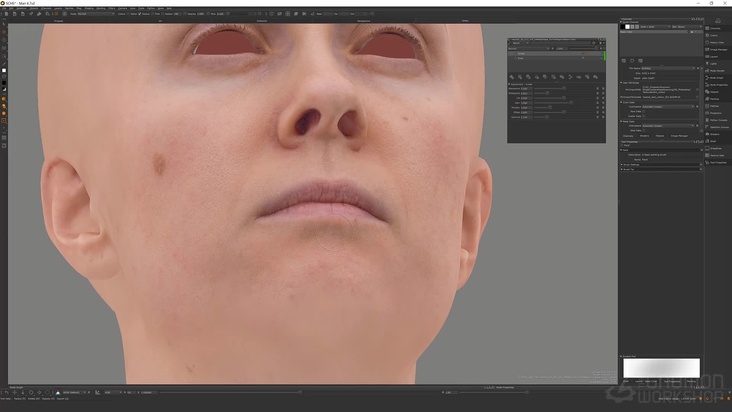
Task: Open the Colorspace dropdown under Real Data
Action: pyautogui.click(x=668, y=126)
